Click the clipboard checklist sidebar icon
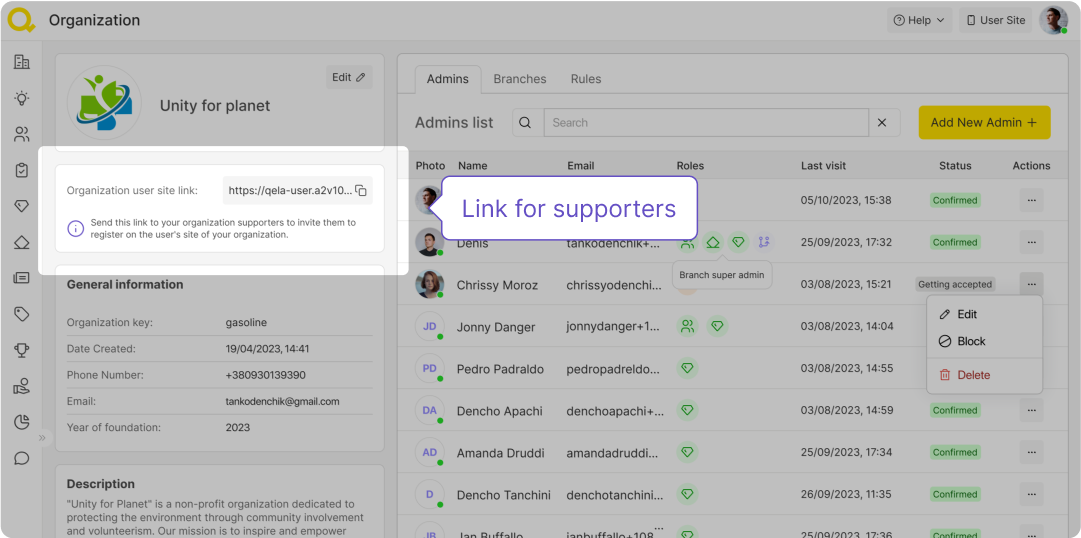 click(21, 170)
